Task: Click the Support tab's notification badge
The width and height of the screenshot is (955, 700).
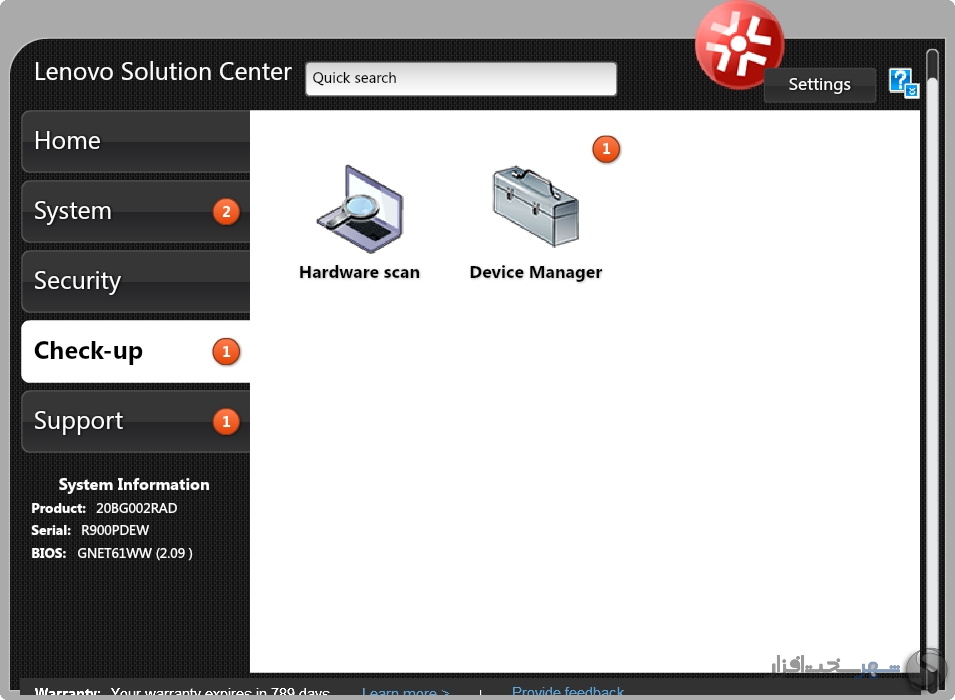Action: (226, 422)
